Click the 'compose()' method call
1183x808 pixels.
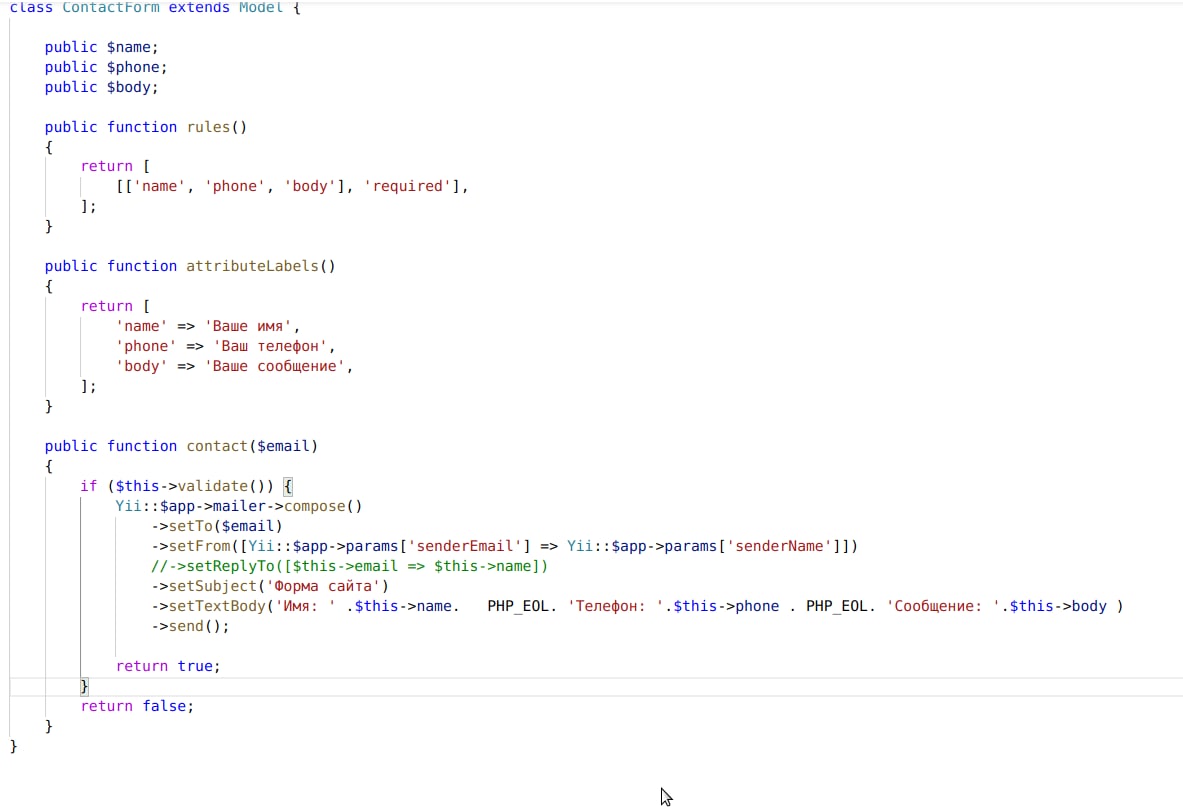coord(323,505)
